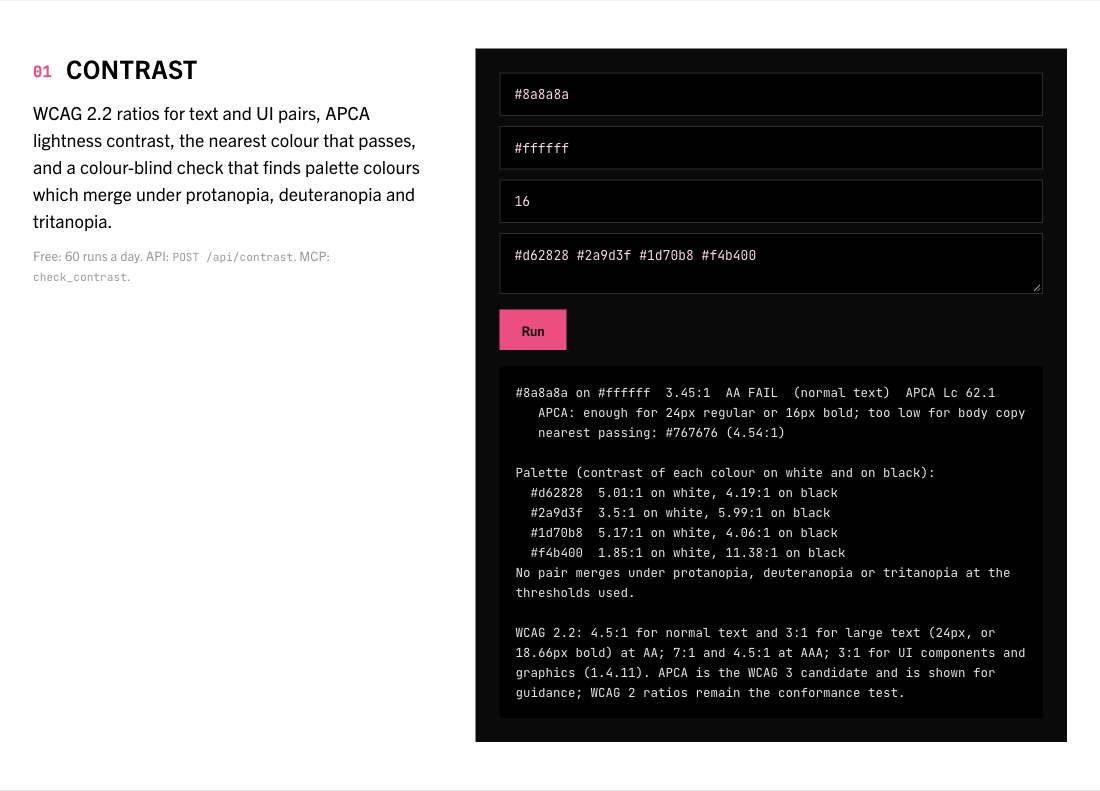Click the textarea resize handle
This screenshot has width=1100, height=791.
[x=1037, y=288]
